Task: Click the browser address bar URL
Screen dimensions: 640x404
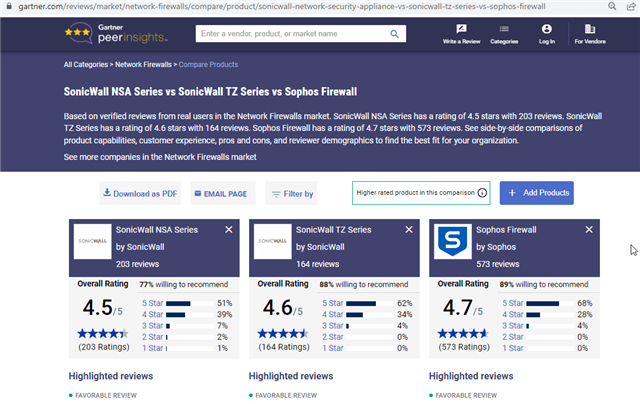Action: [x=282, y=7]
